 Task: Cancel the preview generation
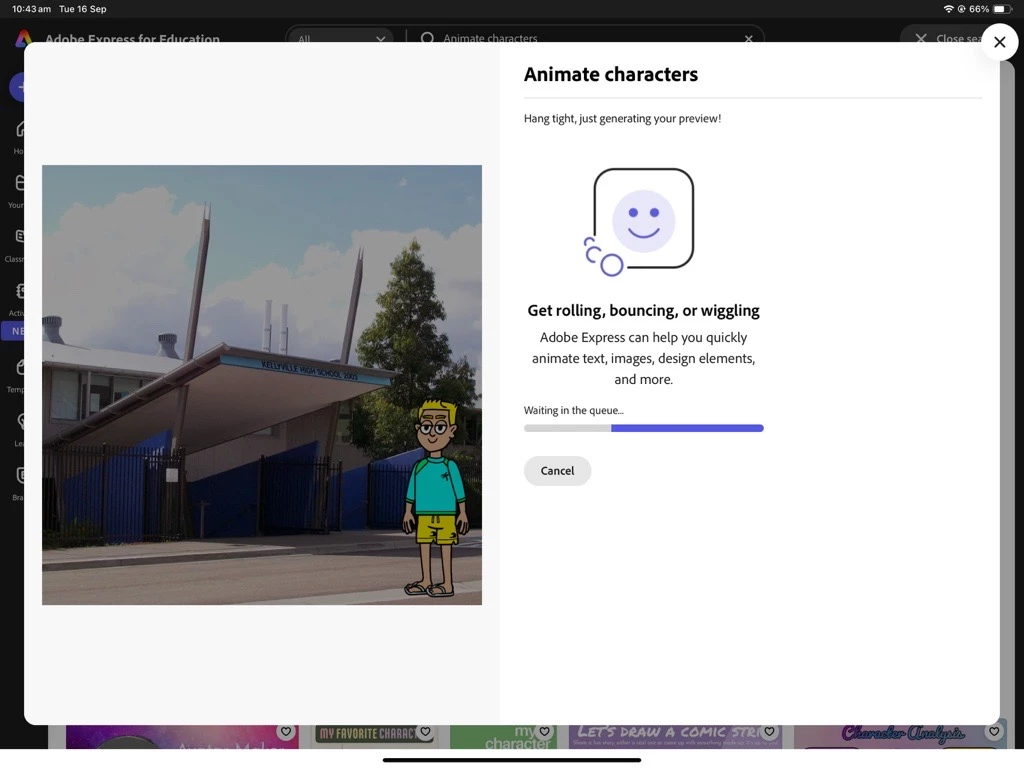tap(557, 471)
